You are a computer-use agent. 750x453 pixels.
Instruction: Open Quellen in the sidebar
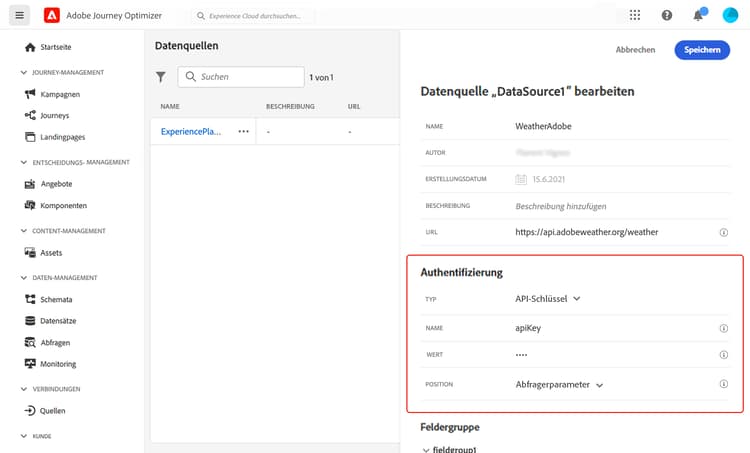pos(45,410)
